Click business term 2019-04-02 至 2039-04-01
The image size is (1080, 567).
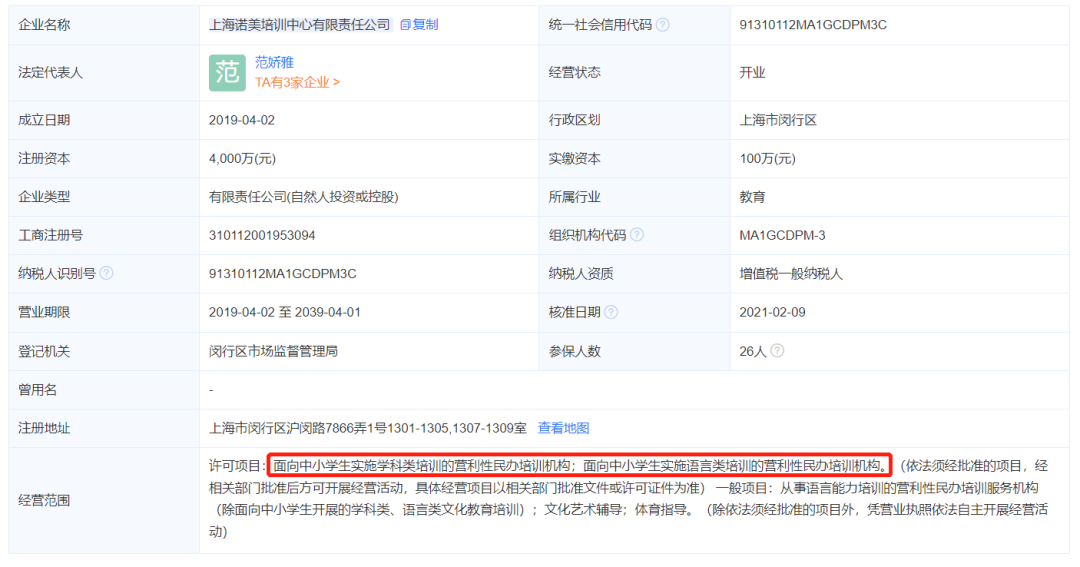(284, 313)
